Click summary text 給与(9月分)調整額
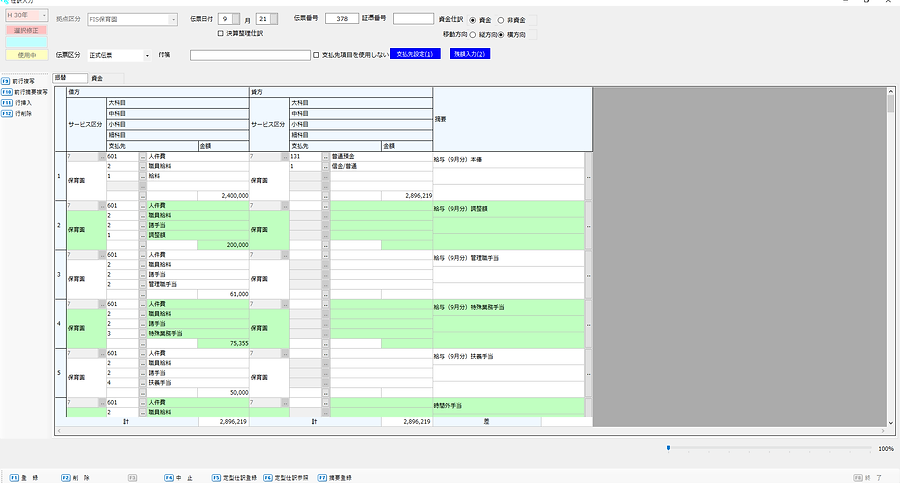The width and height of the screenshot is (900, 483). [x=460, y=209]
